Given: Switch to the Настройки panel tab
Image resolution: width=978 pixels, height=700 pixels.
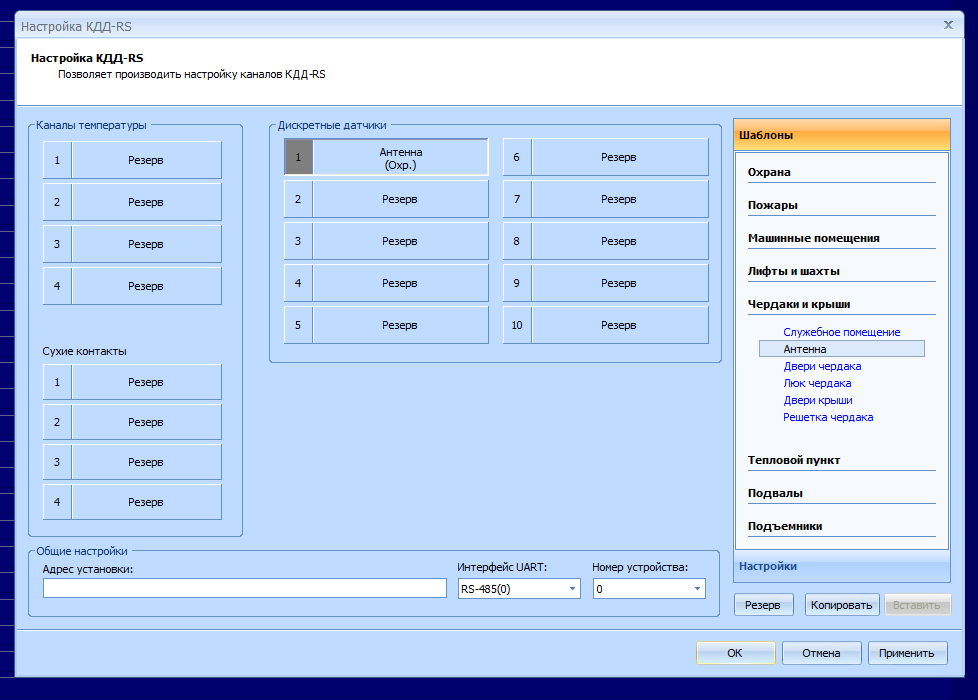Looking at the screenshot, I should (x=768, y=566).
